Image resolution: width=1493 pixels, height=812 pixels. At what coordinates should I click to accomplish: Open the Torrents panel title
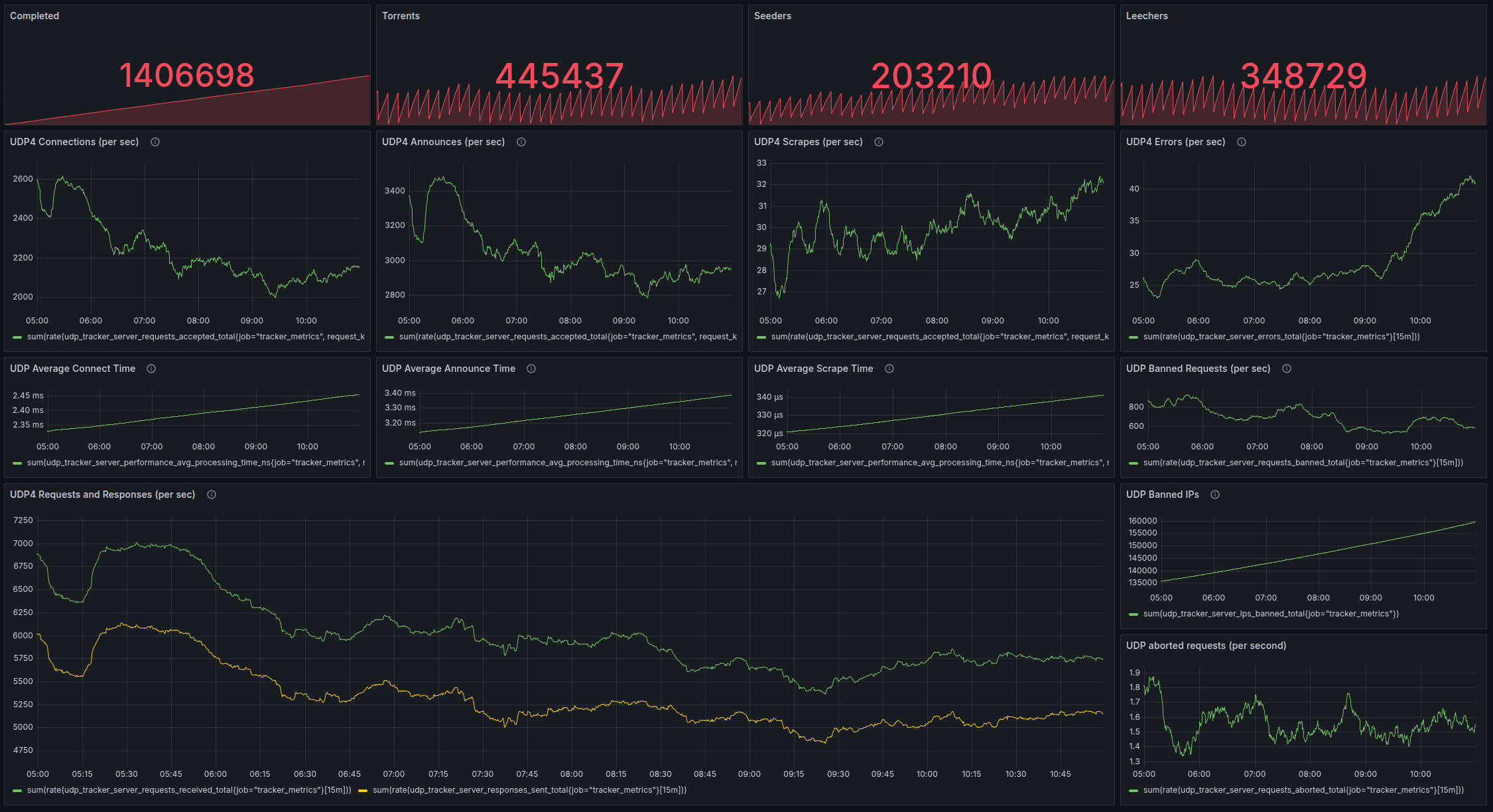(x=401, y=16)
